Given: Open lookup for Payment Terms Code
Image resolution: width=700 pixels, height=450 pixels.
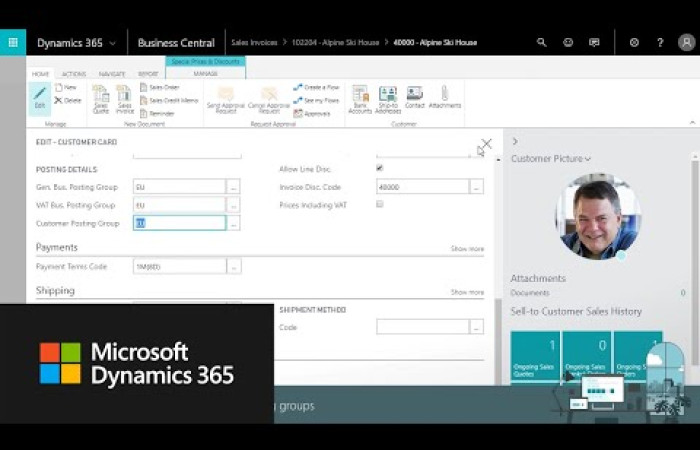Looking at the screenshot, I should tap(233, 267).
